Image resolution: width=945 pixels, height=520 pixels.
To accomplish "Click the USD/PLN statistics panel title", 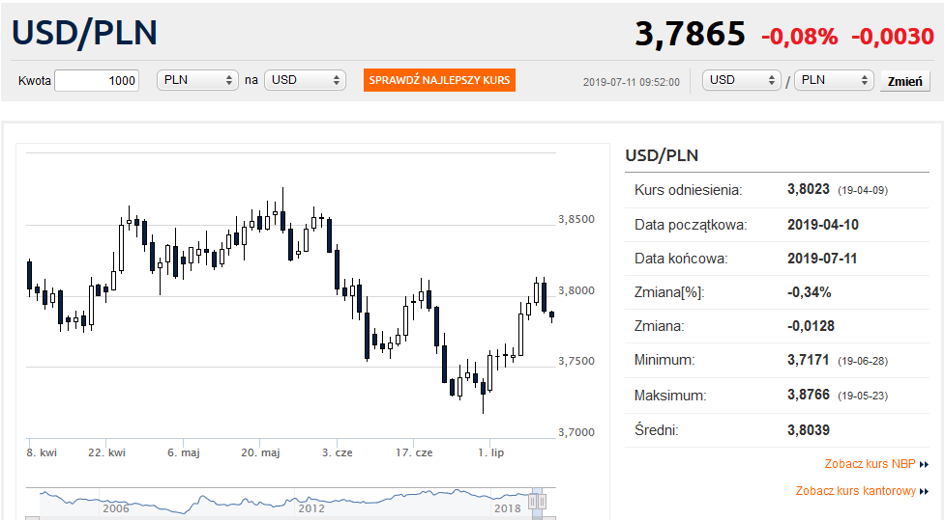I will [661, 155].
